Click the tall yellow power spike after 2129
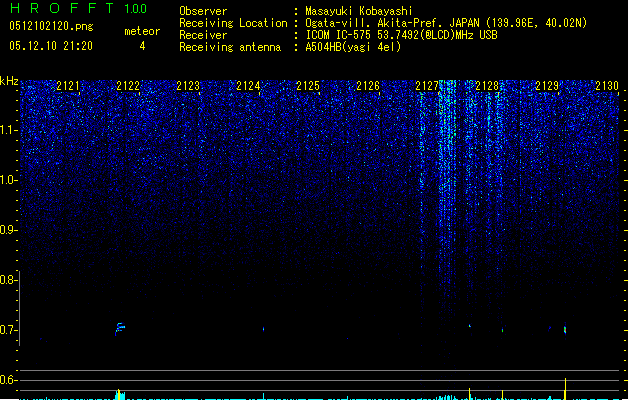 565,389
